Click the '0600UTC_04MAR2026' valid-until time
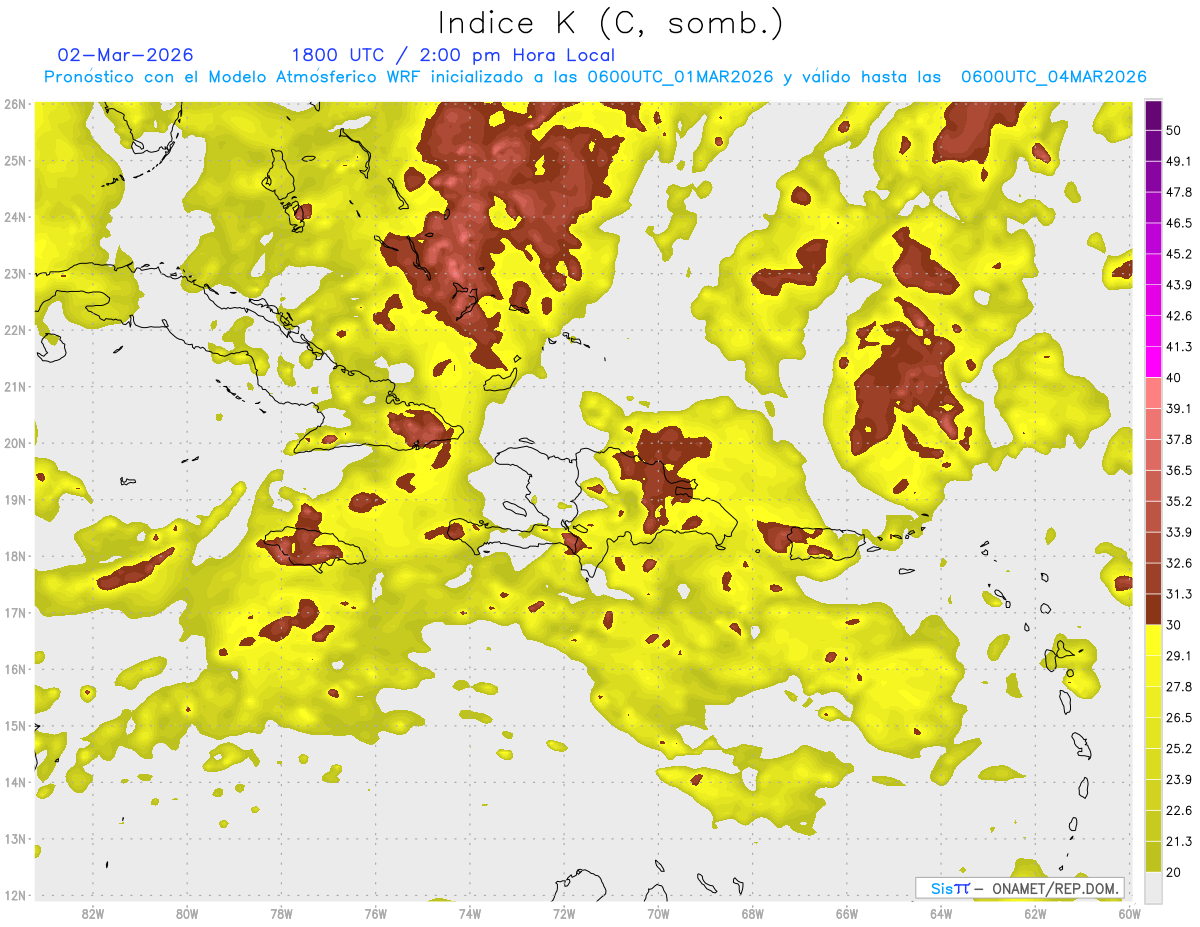1200x927 pixels. [1053, 77]
